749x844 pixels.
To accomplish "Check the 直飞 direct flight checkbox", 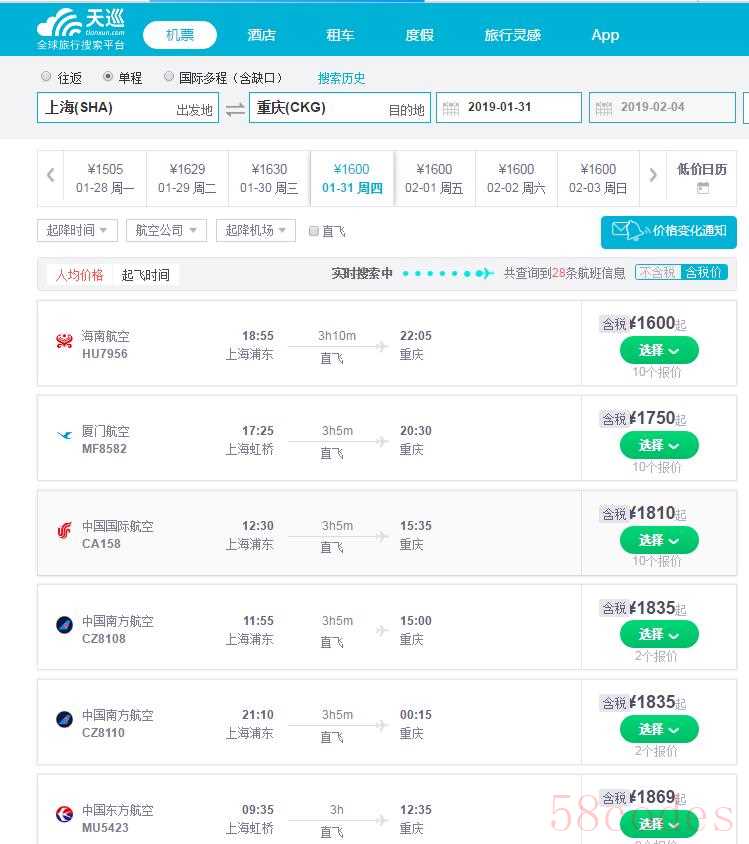I will tap(314, 231).
